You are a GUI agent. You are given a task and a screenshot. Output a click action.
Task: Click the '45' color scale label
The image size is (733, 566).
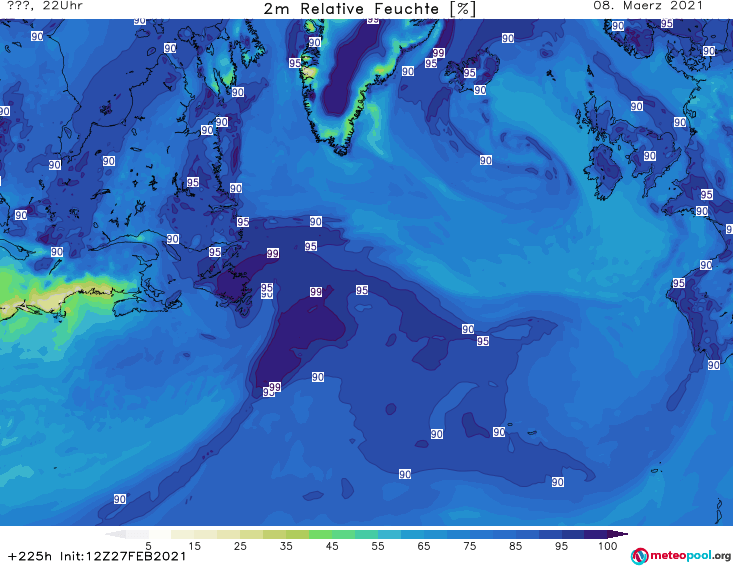(x=332, y=546)
